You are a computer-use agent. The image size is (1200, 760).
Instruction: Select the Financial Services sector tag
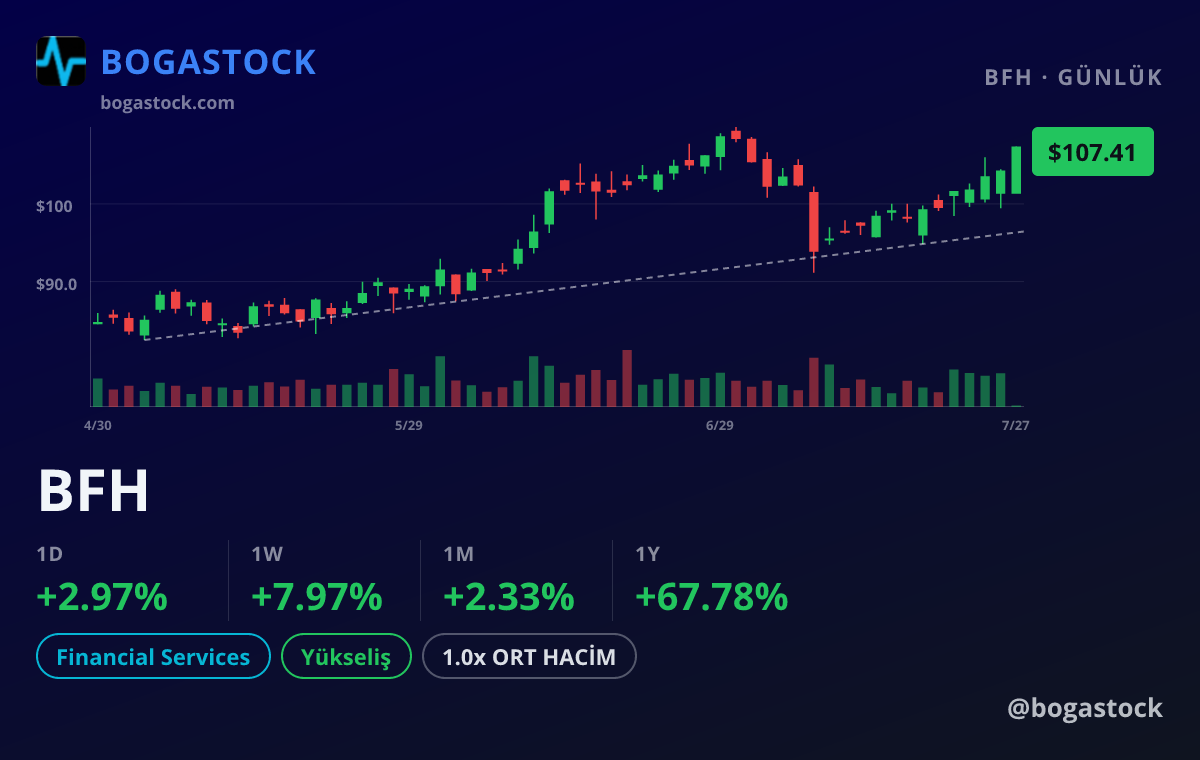pyautogui.click(x=153, y=657)
